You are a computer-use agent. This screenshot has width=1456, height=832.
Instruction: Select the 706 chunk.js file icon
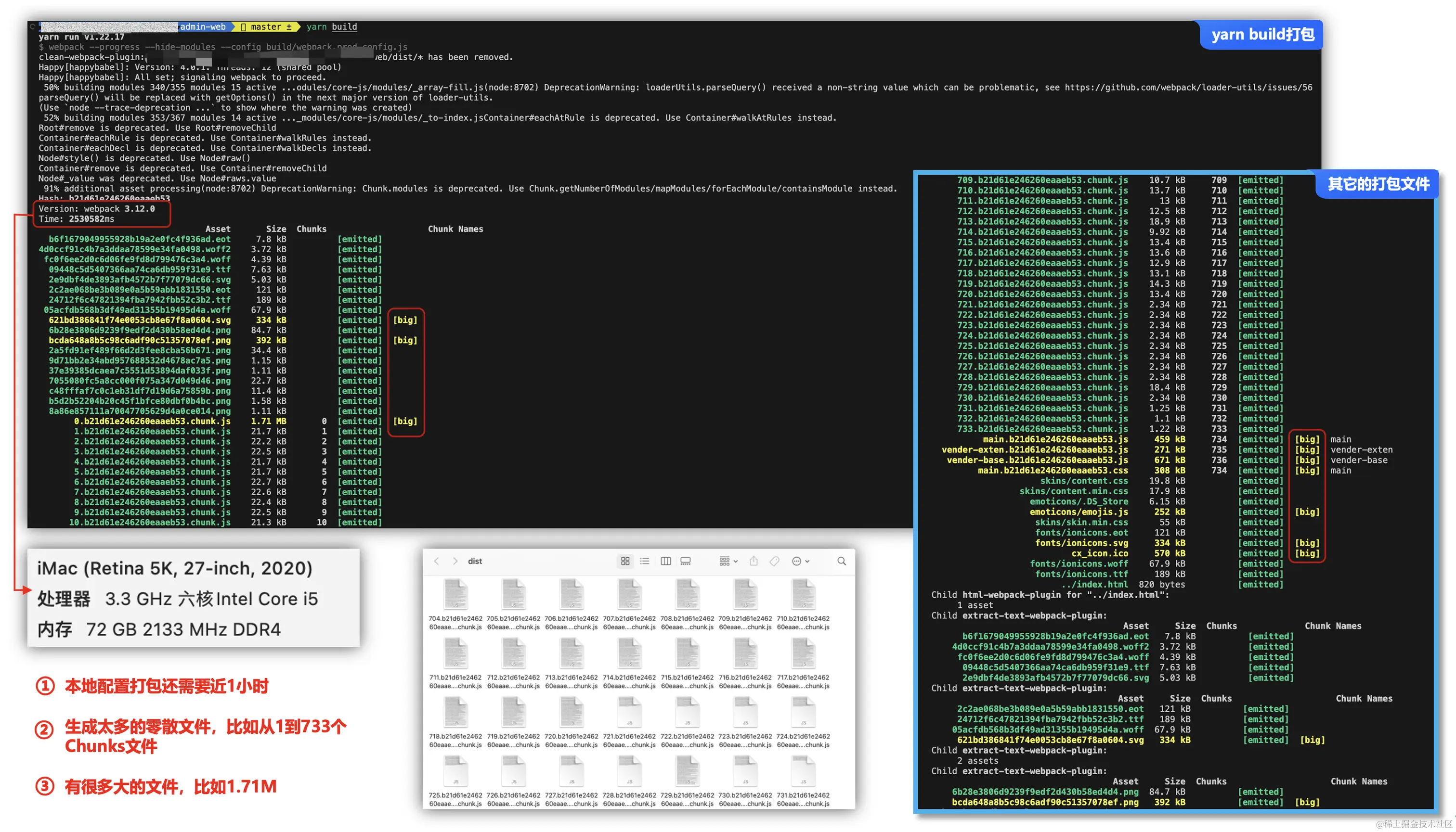[572, 594]
